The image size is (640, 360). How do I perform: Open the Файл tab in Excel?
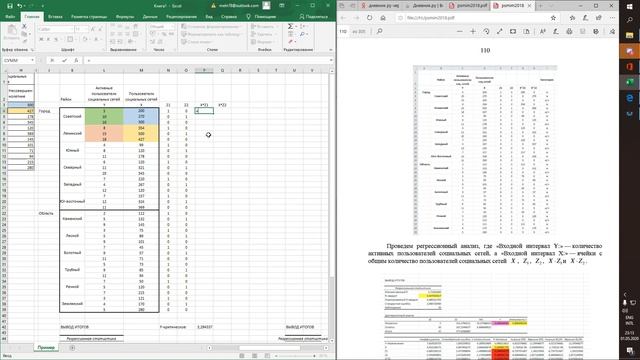click(10, 17)
